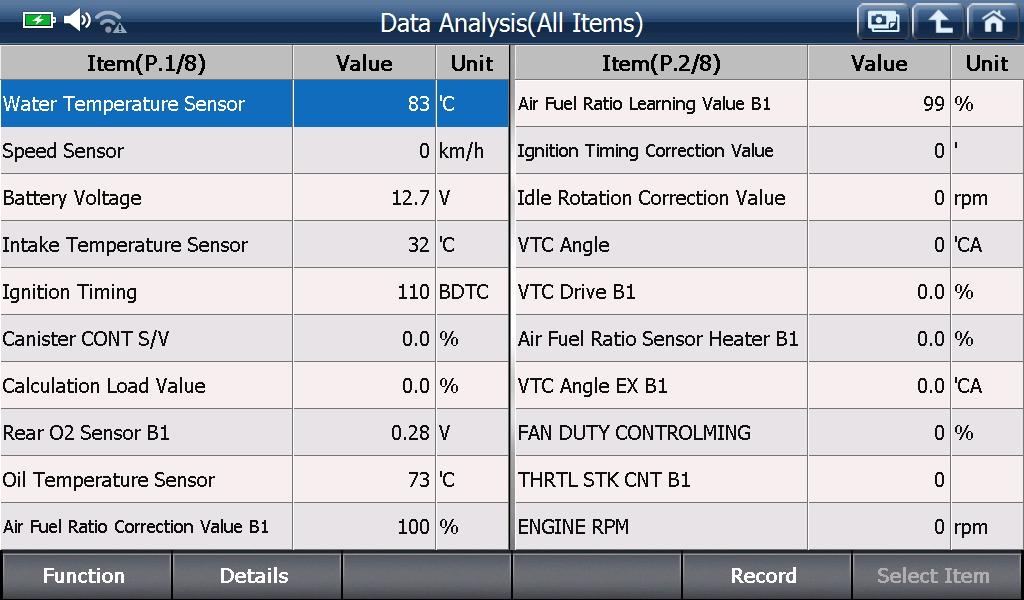Open the Function menu button
The width and height of the screenshot is (1024, 600).
[86, 576]
